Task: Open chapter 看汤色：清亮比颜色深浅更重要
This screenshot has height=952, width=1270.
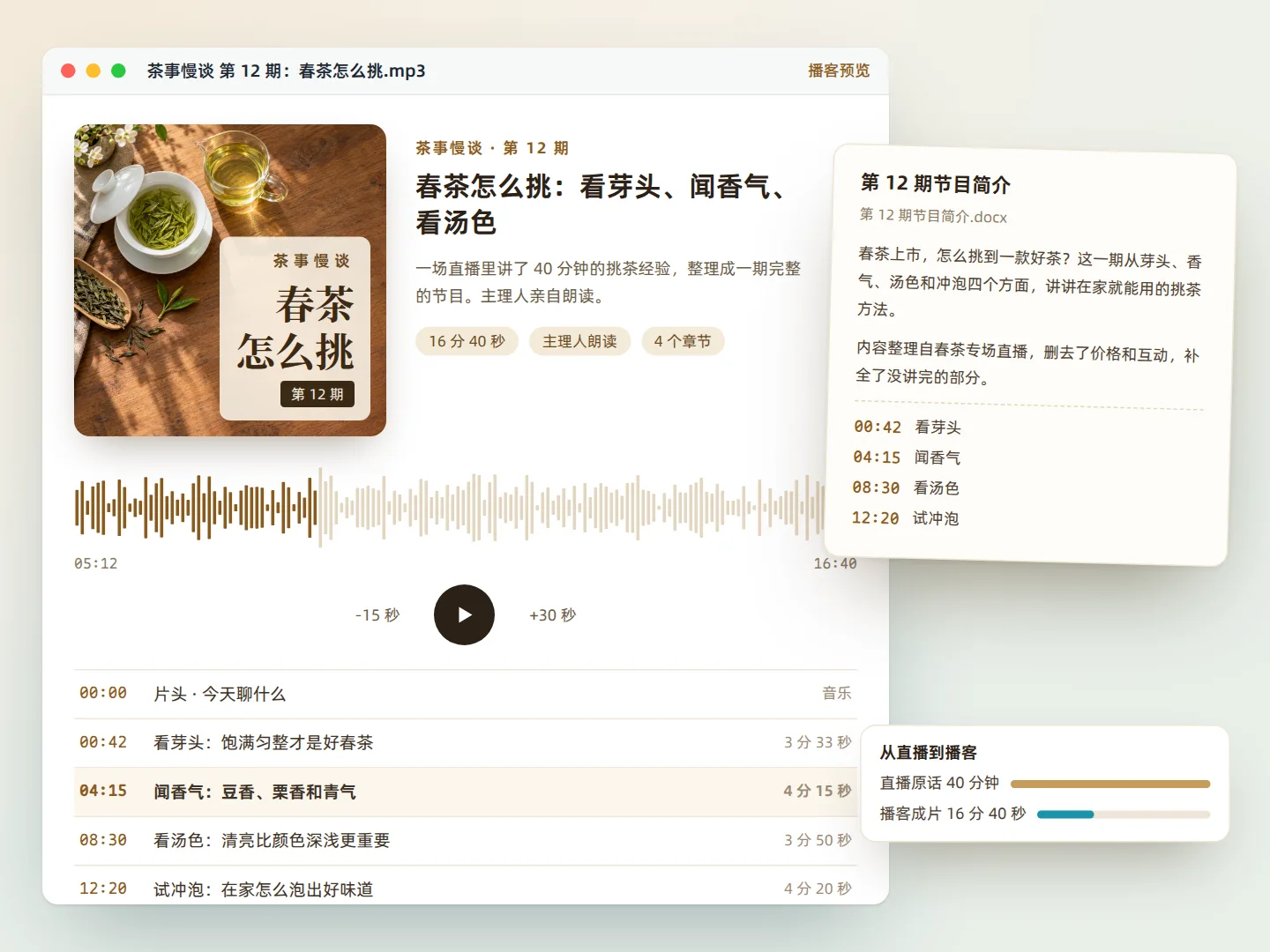Action: (x=466, y=840)
